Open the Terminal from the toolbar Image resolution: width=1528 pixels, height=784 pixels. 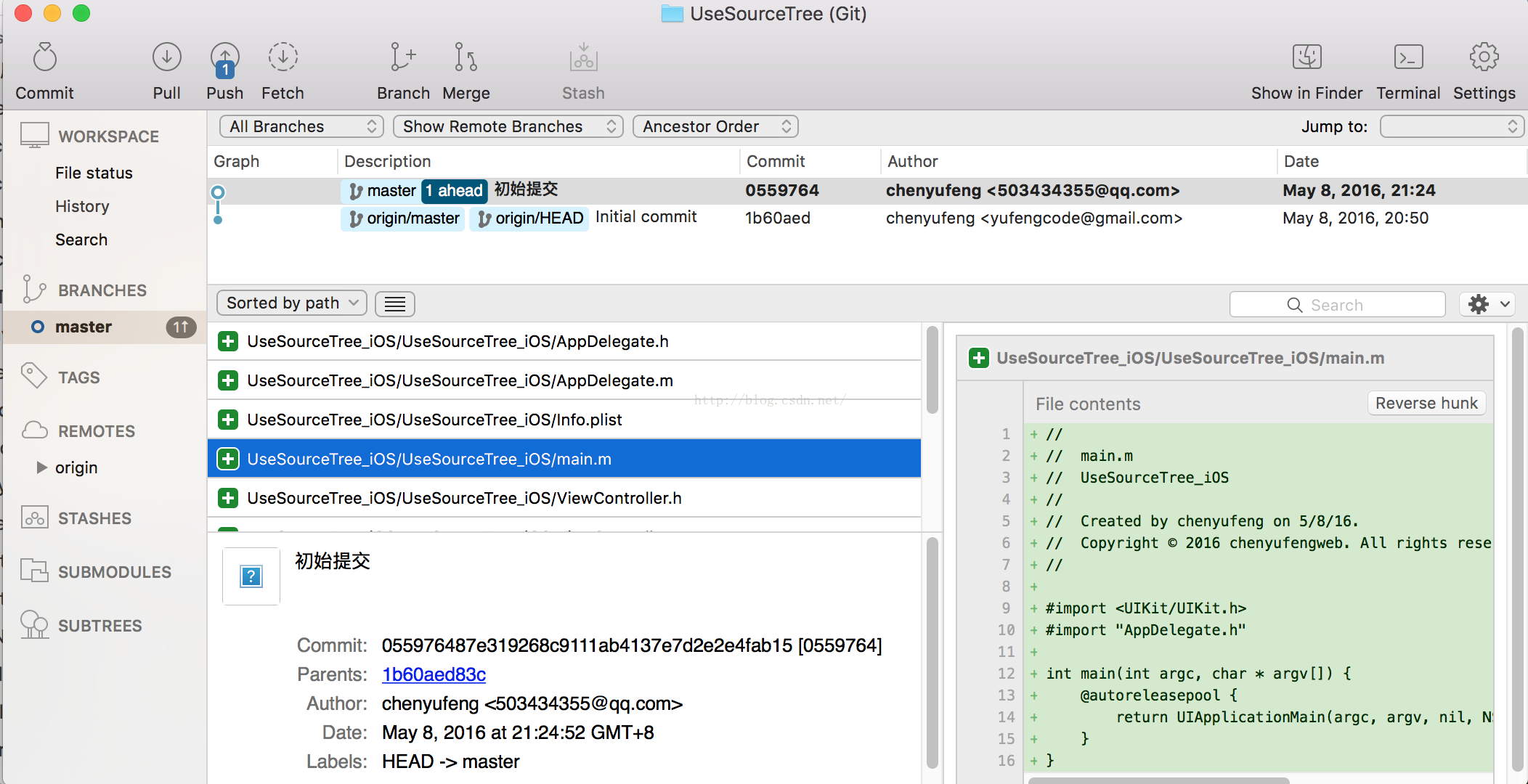(x=1408, y=57)
